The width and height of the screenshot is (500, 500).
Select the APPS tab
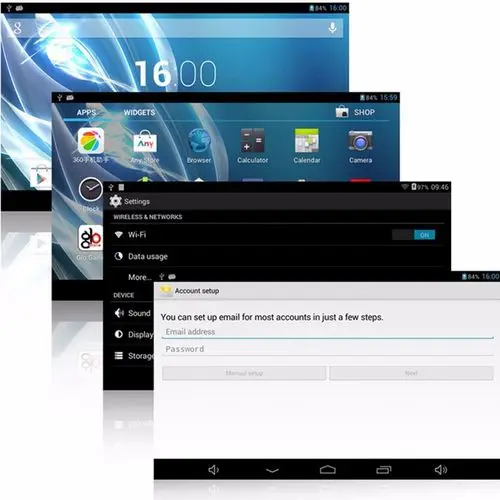tap(86, 112)
